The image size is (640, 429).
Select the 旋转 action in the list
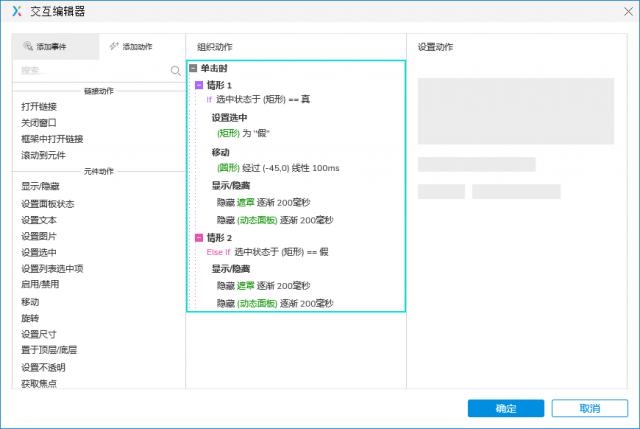point(30,317)
